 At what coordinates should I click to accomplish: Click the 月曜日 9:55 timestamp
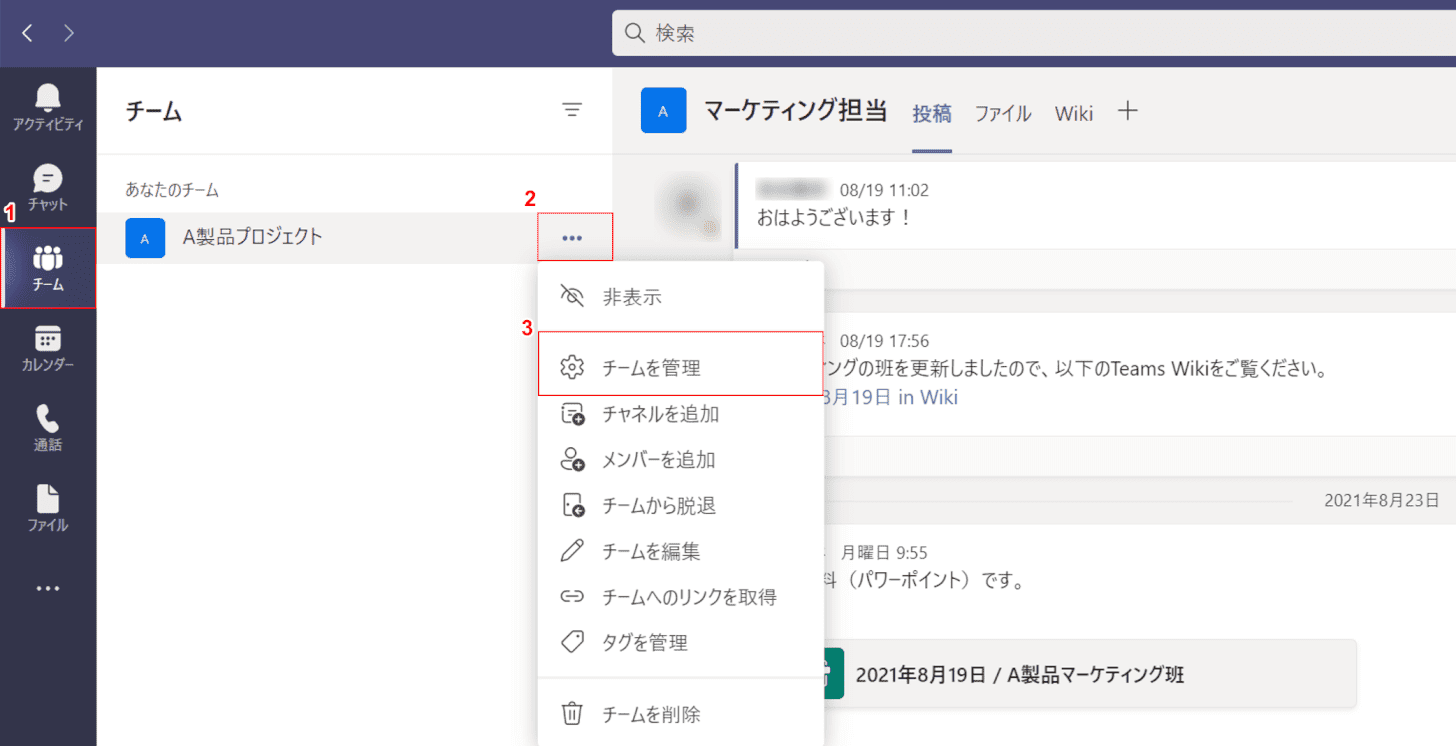(884, 552)
